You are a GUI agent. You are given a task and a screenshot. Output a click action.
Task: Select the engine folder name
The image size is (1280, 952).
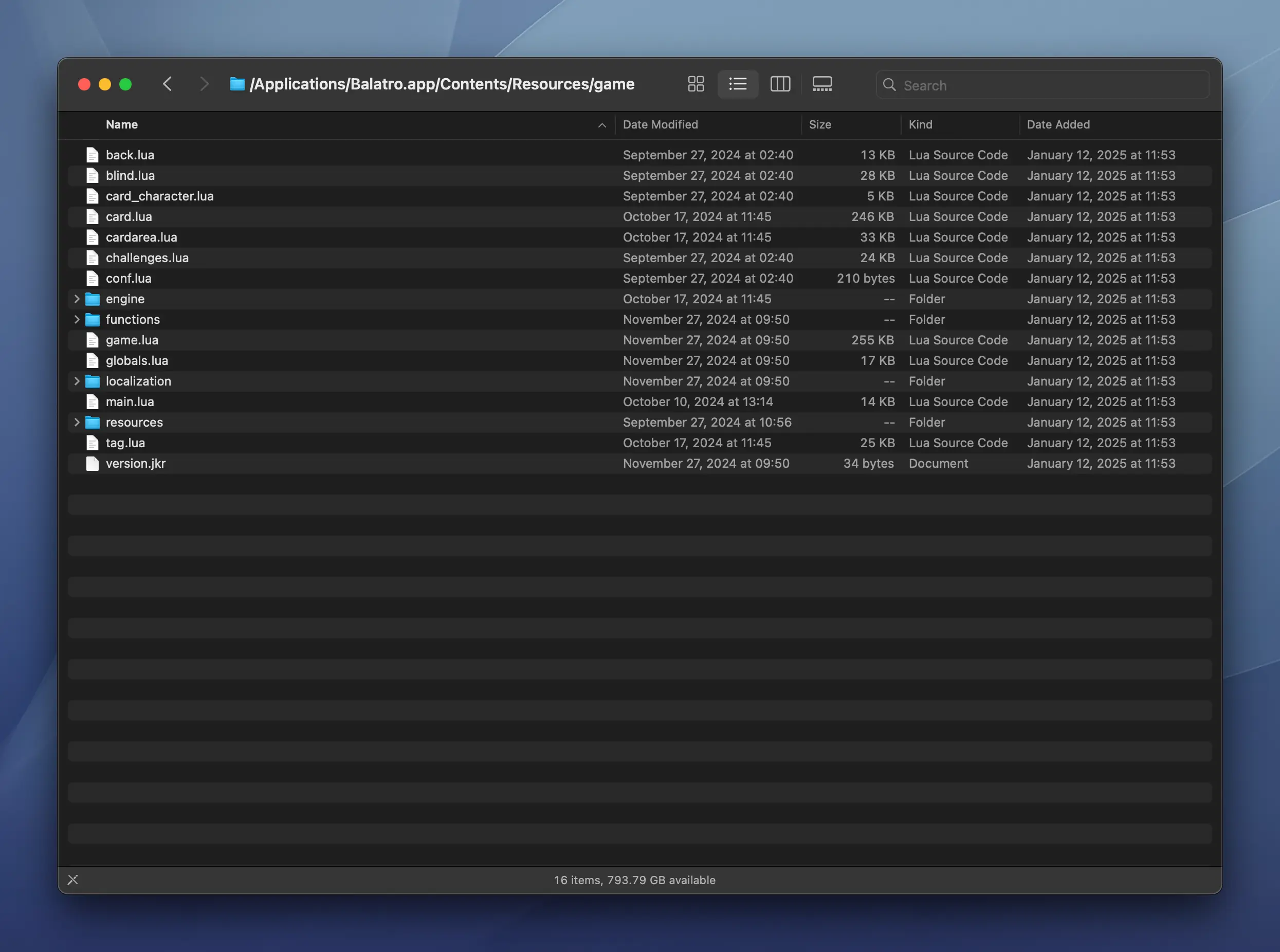coord(125,299)
